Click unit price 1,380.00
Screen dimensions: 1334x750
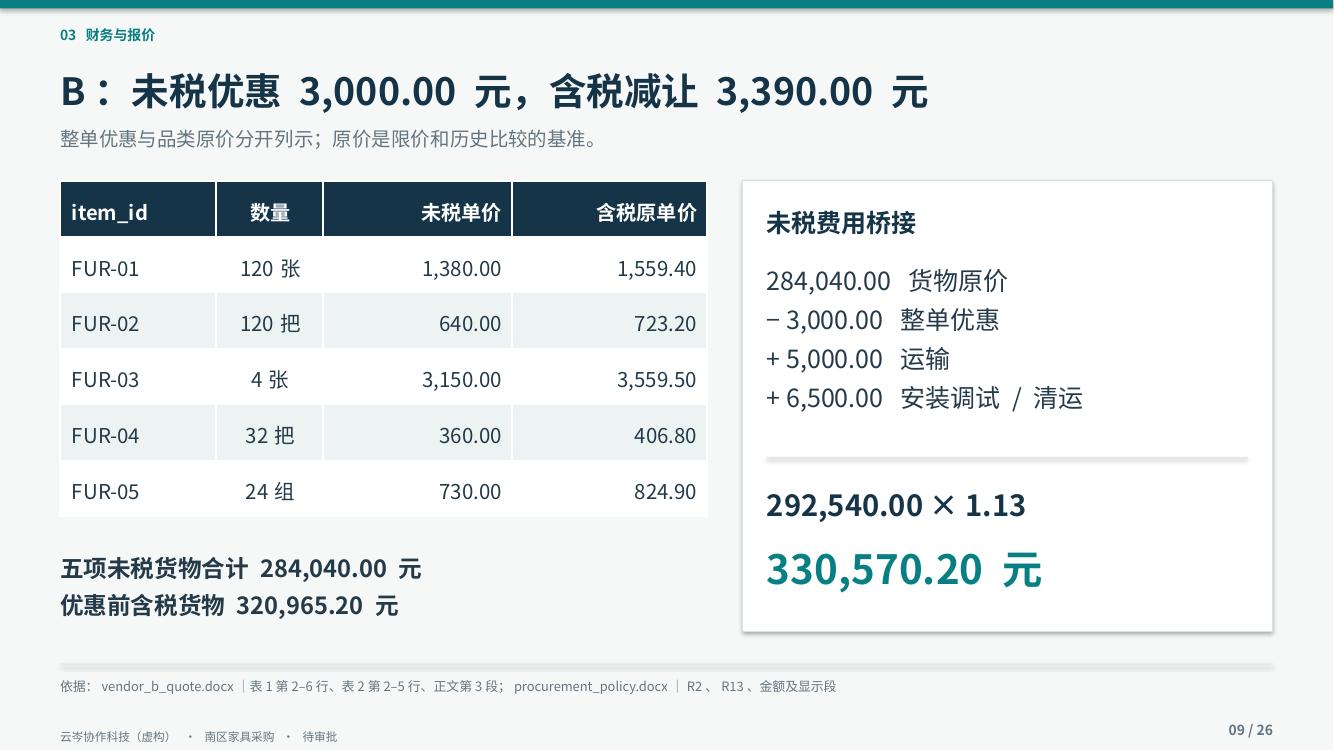pyautogui.click(x=461, y=268)
